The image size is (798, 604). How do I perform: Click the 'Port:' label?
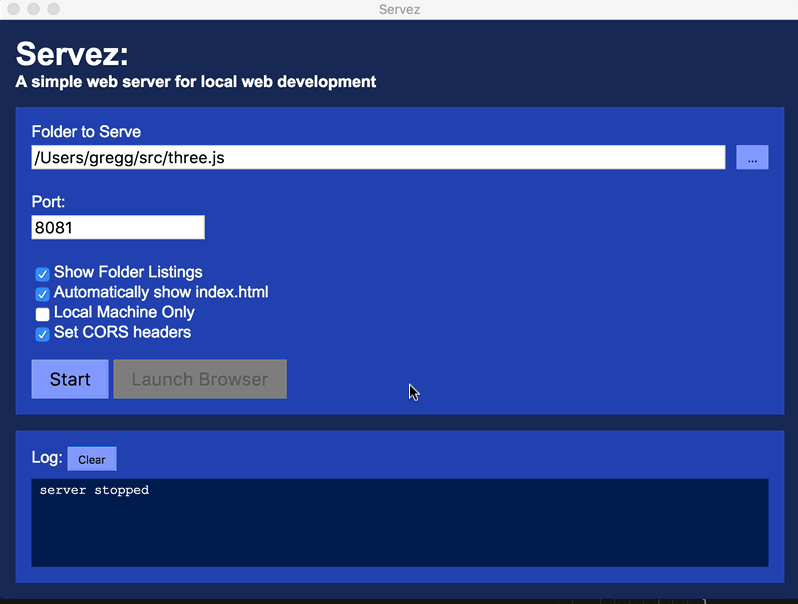[x=48, y=202]
